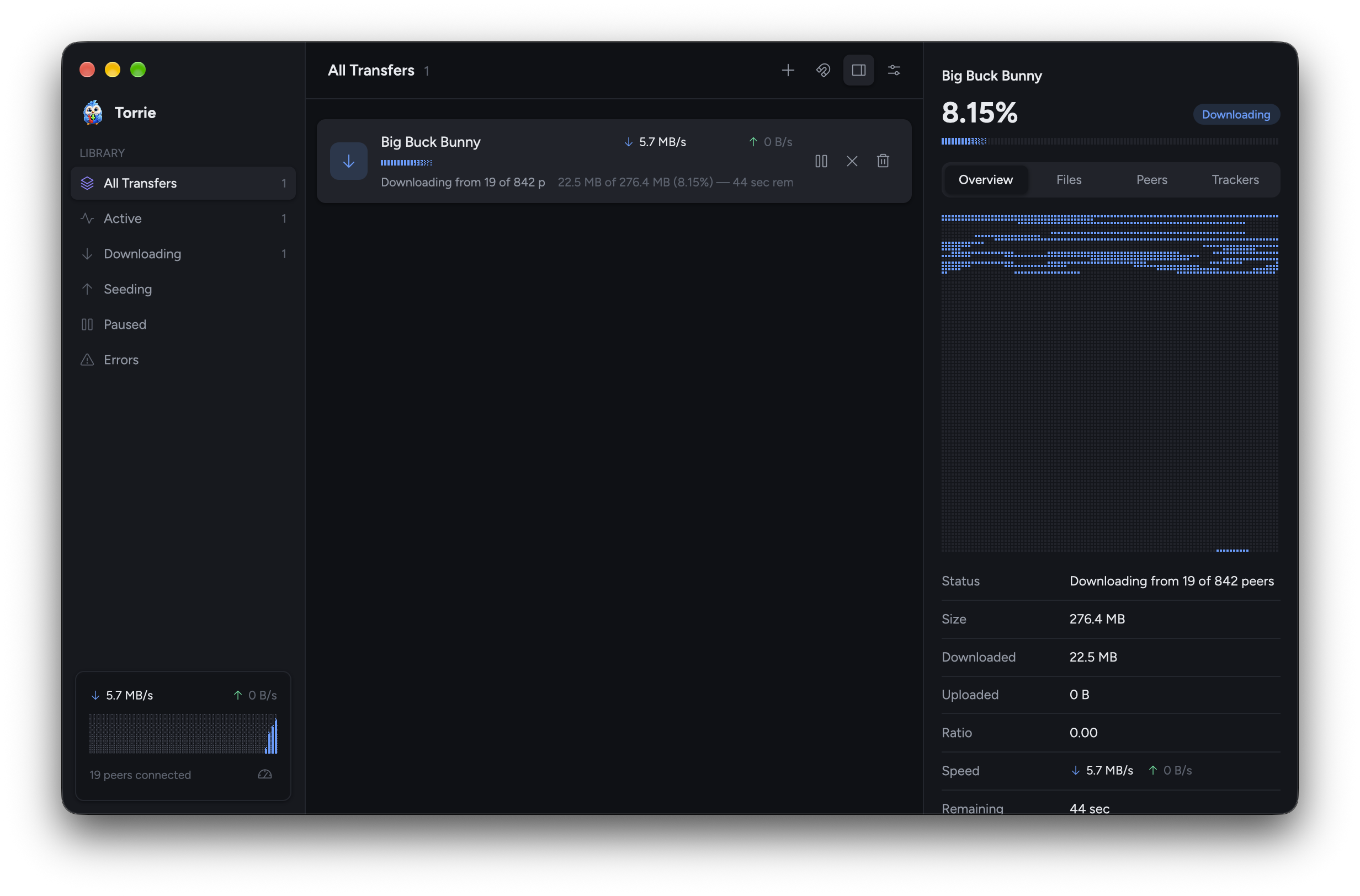The image size is (1360, 896).
Task: Click the add torrent plus icon
Action: pos(788,70)
